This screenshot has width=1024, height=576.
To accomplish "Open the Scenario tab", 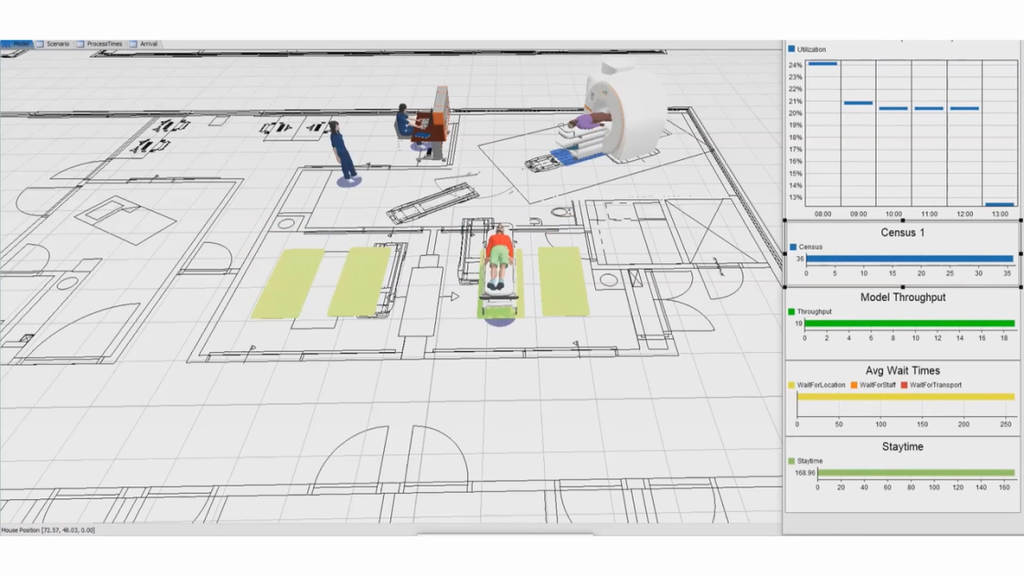I will pyautogui.click(x=57, y=44).
